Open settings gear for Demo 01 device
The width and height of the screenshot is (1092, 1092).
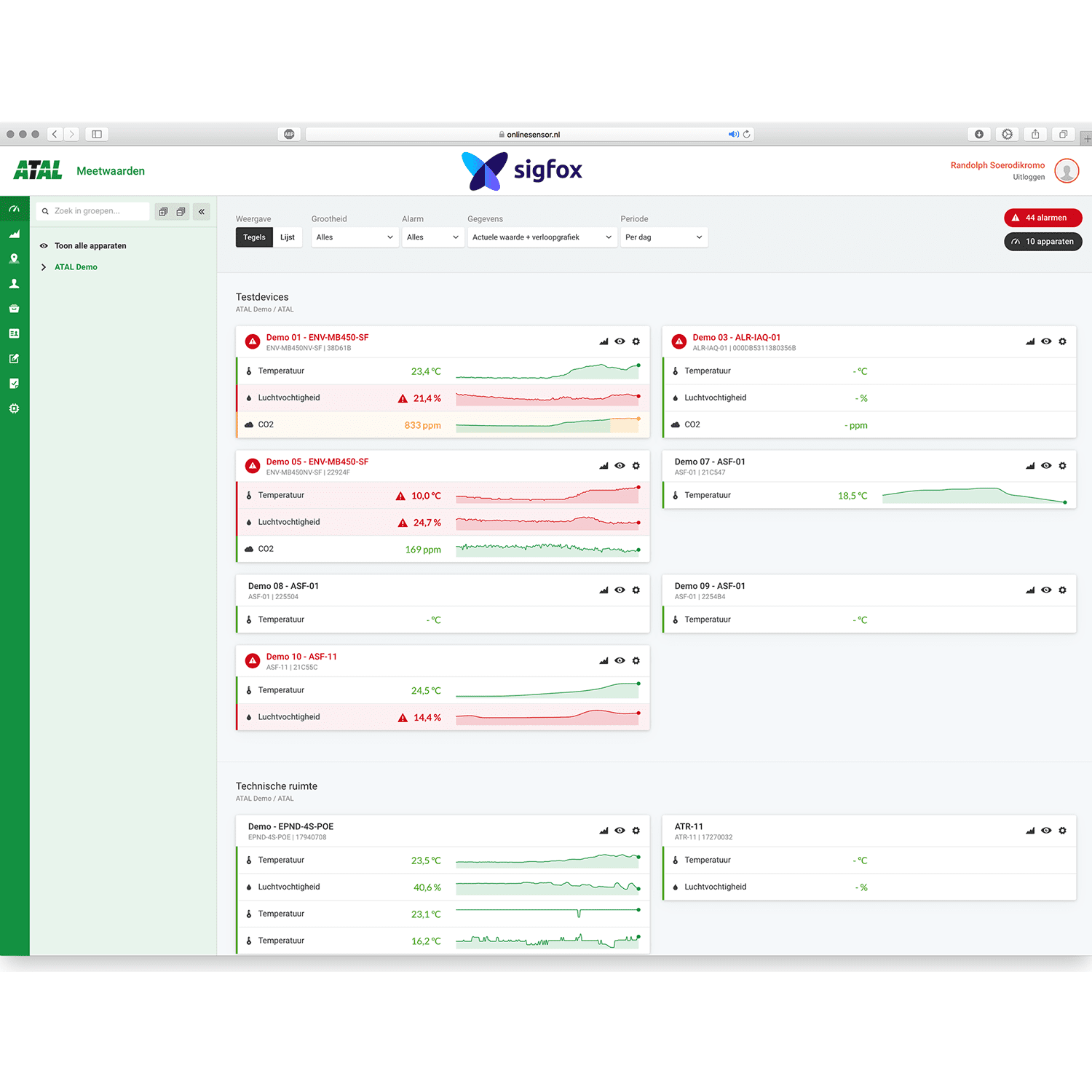(636, 341)
